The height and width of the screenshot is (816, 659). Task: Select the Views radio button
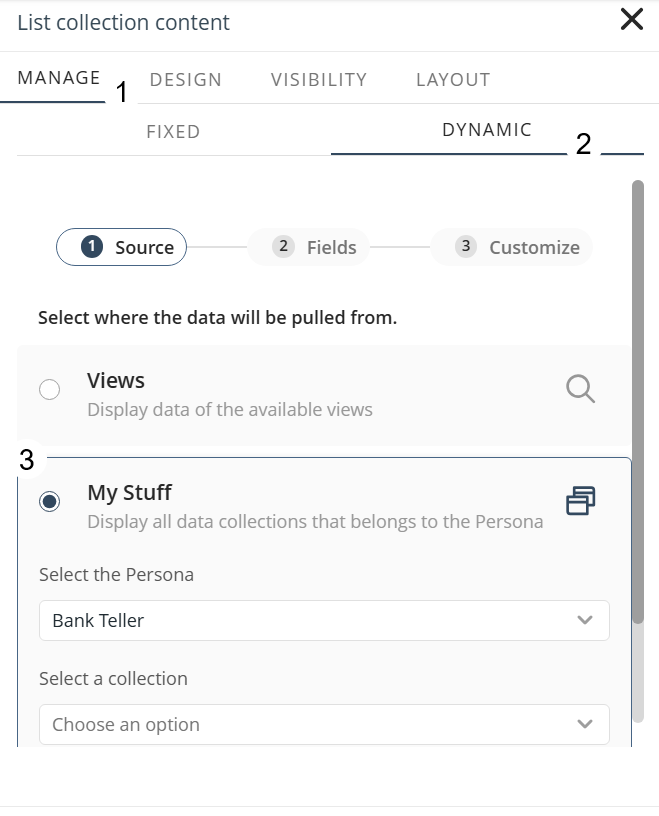(x=50, y=389)
